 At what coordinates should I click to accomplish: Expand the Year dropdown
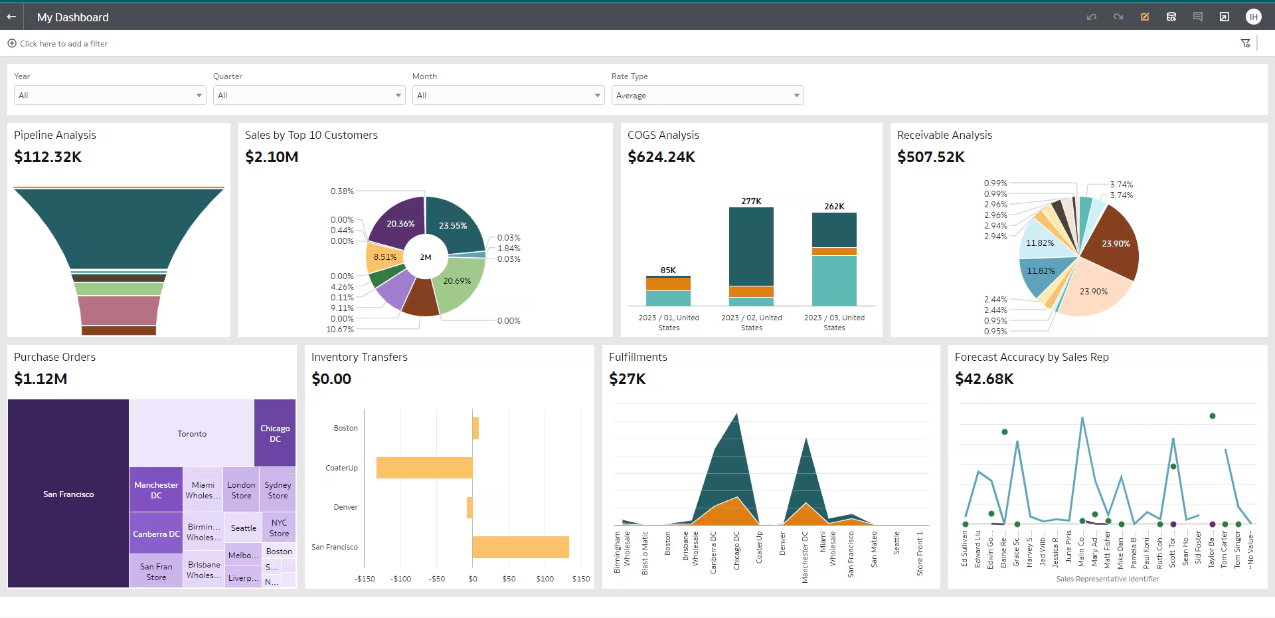110,95
